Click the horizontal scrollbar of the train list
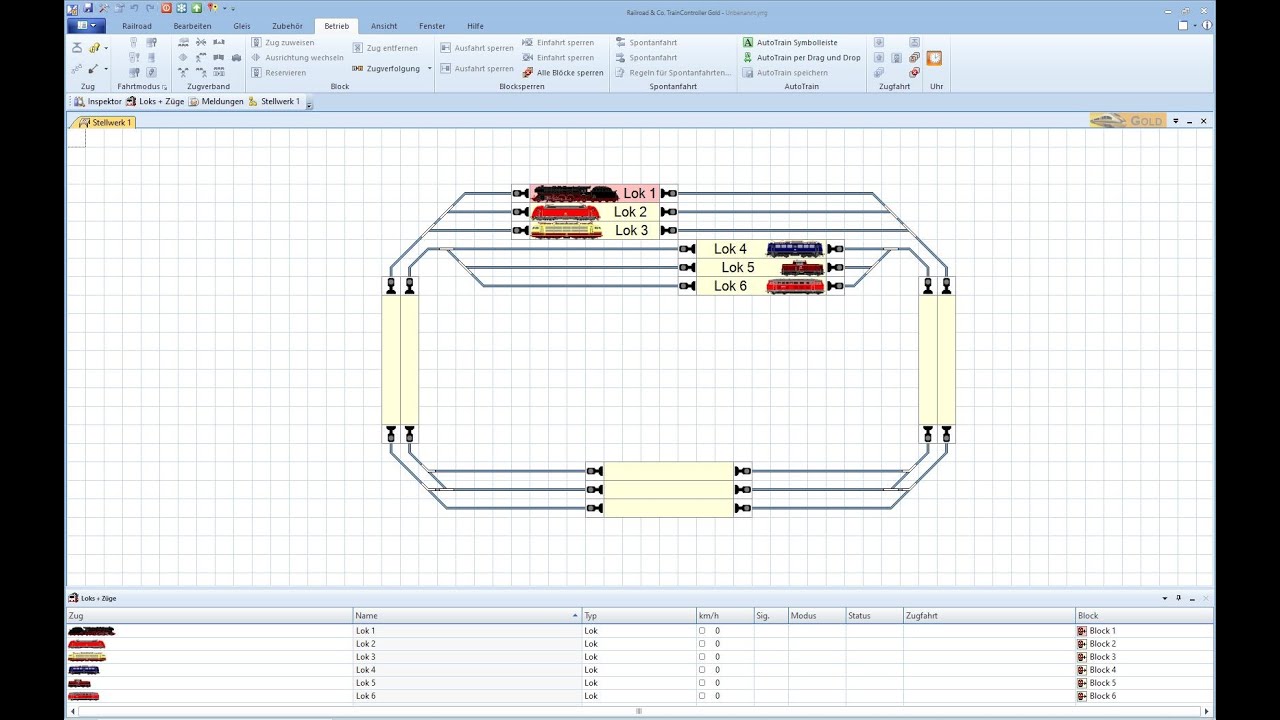The width and height of the screenshot is (1280, 720). click(x=638, y=711)
